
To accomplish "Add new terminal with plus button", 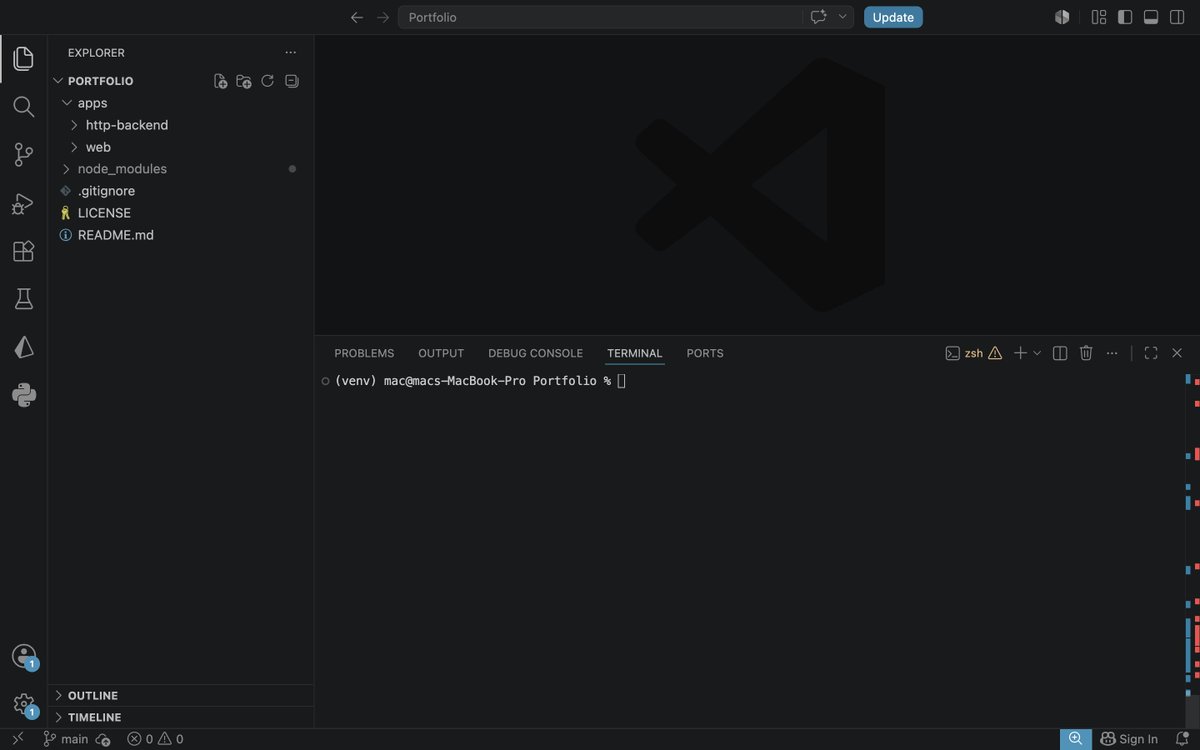I will pyautogui.click(x=1020, y=353).
